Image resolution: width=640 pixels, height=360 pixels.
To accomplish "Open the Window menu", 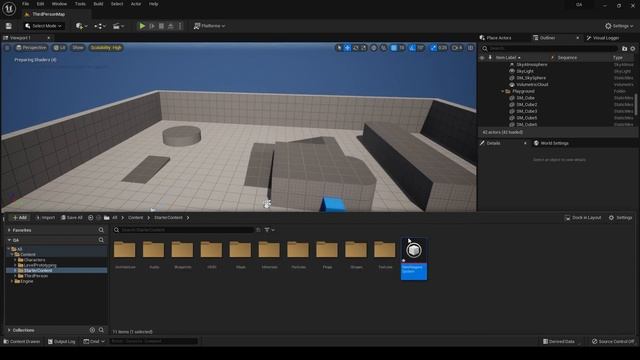I will click(x=59, y=4).
